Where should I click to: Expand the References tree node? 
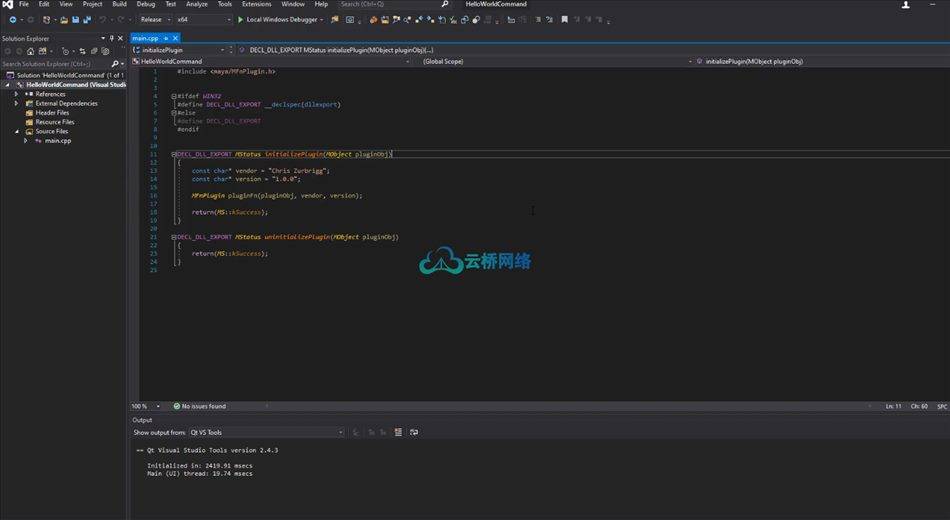click(16, 94)
